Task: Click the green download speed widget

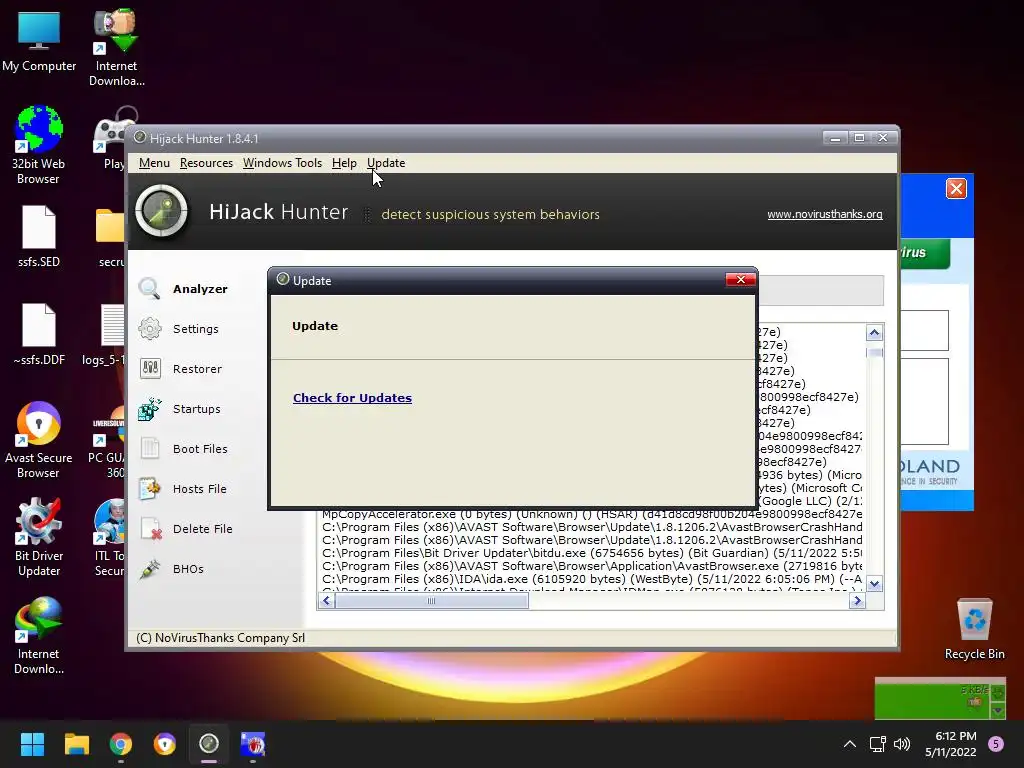Action: pos(940,698)
